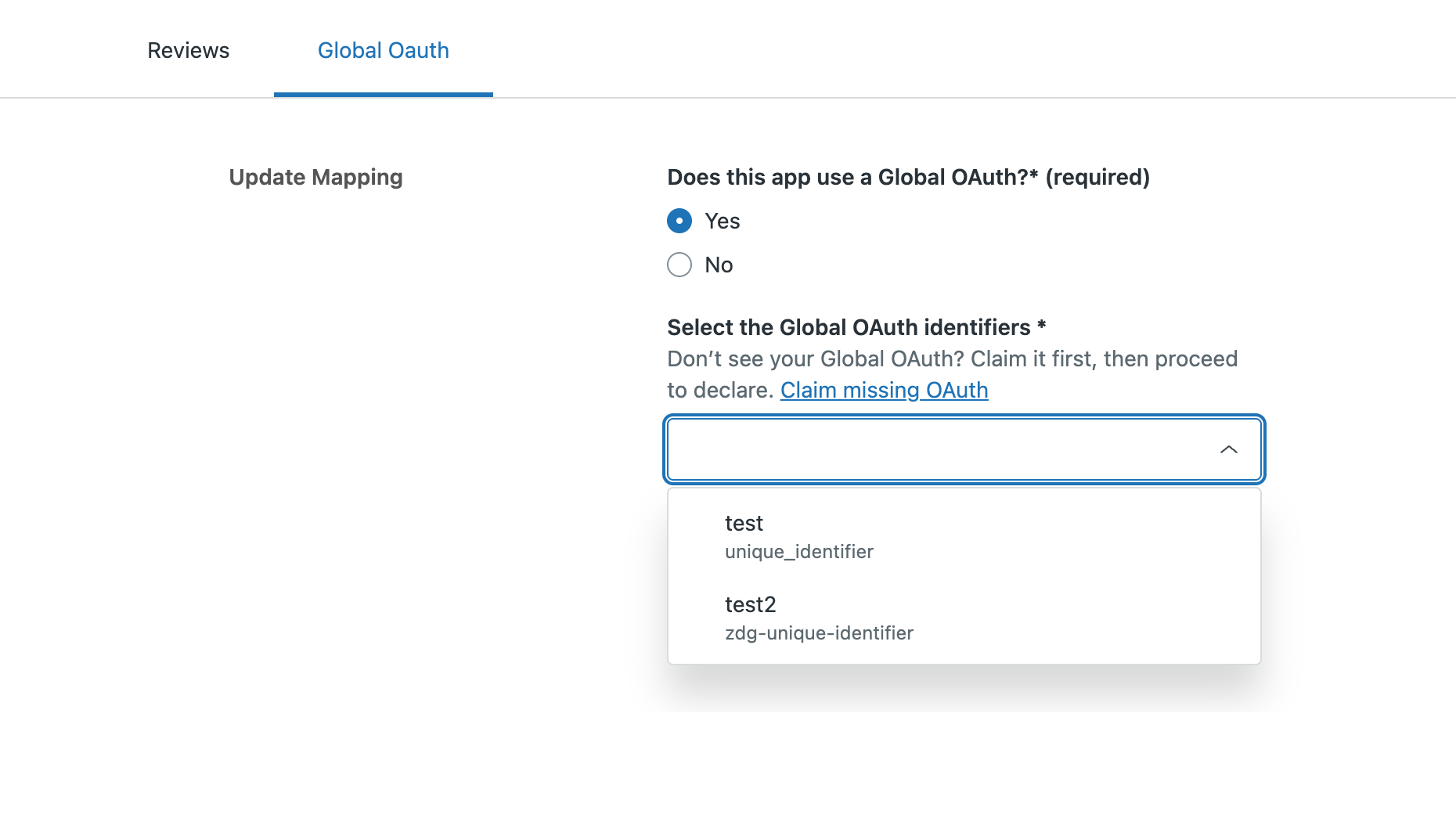This screenshot has height=836, width=1456.
Task: Pick the test option from the list
Action: pos(744,523)
